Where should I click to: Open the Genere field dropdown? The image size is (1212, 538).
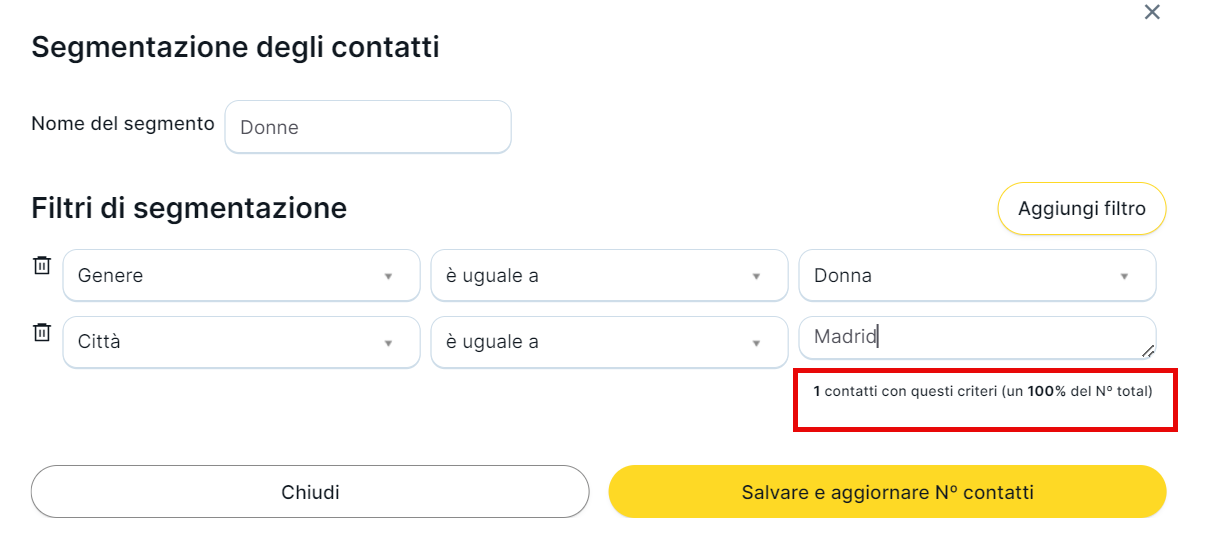(241, 276)
